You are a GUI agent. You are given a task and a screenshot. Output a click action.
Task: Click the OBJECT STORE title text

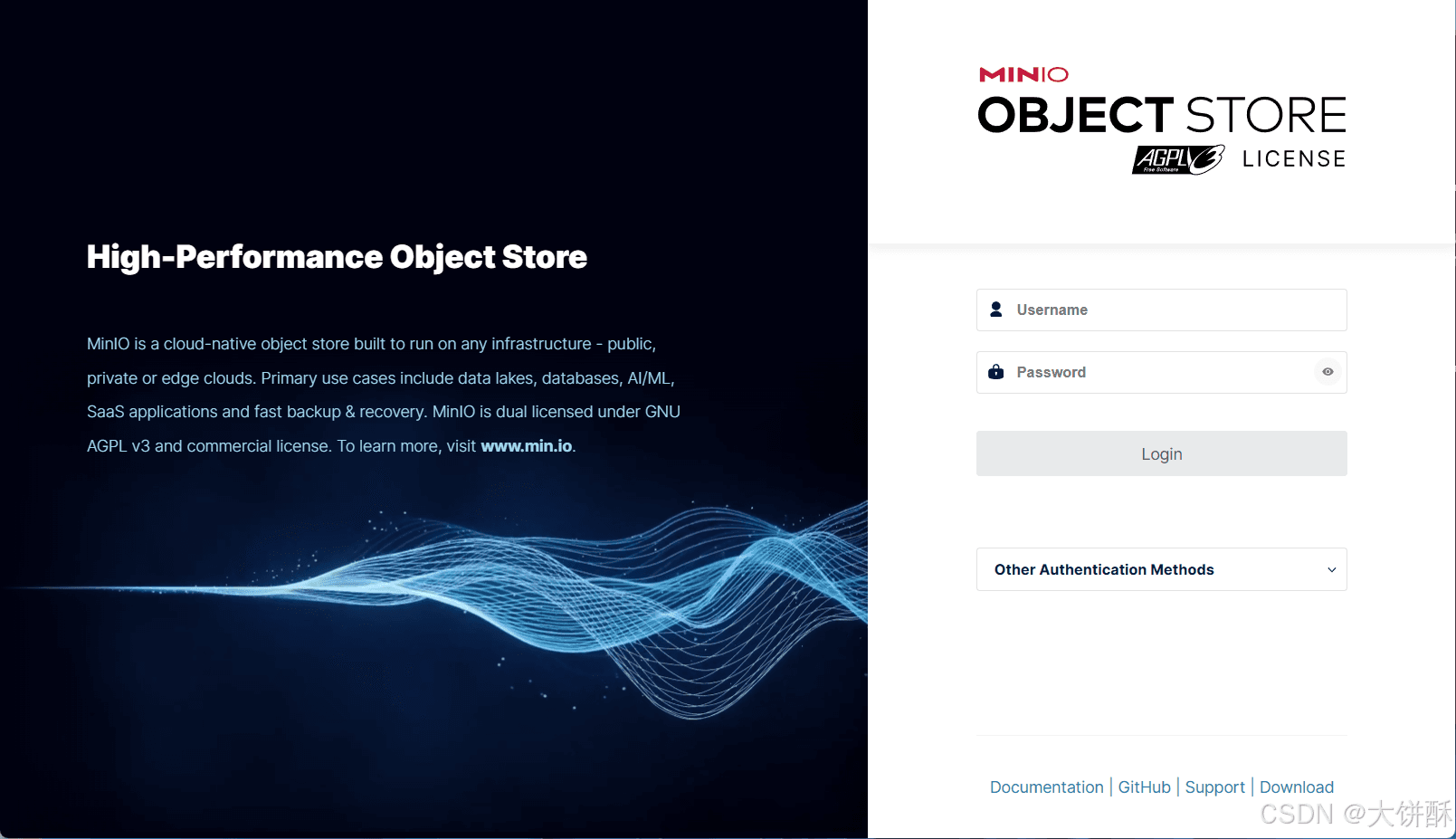[1162, 115]
